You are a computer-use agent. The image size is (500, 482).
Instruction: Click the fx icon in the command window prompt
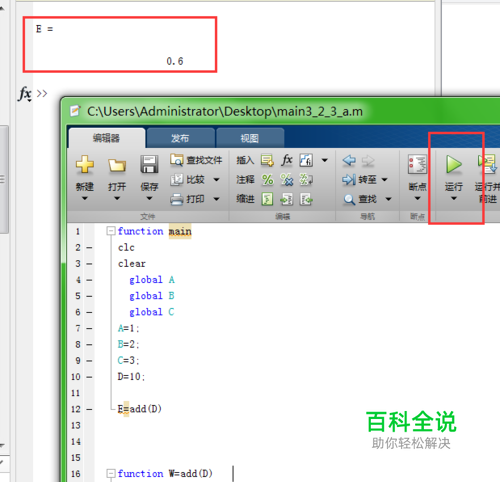(x=25, y=94)
